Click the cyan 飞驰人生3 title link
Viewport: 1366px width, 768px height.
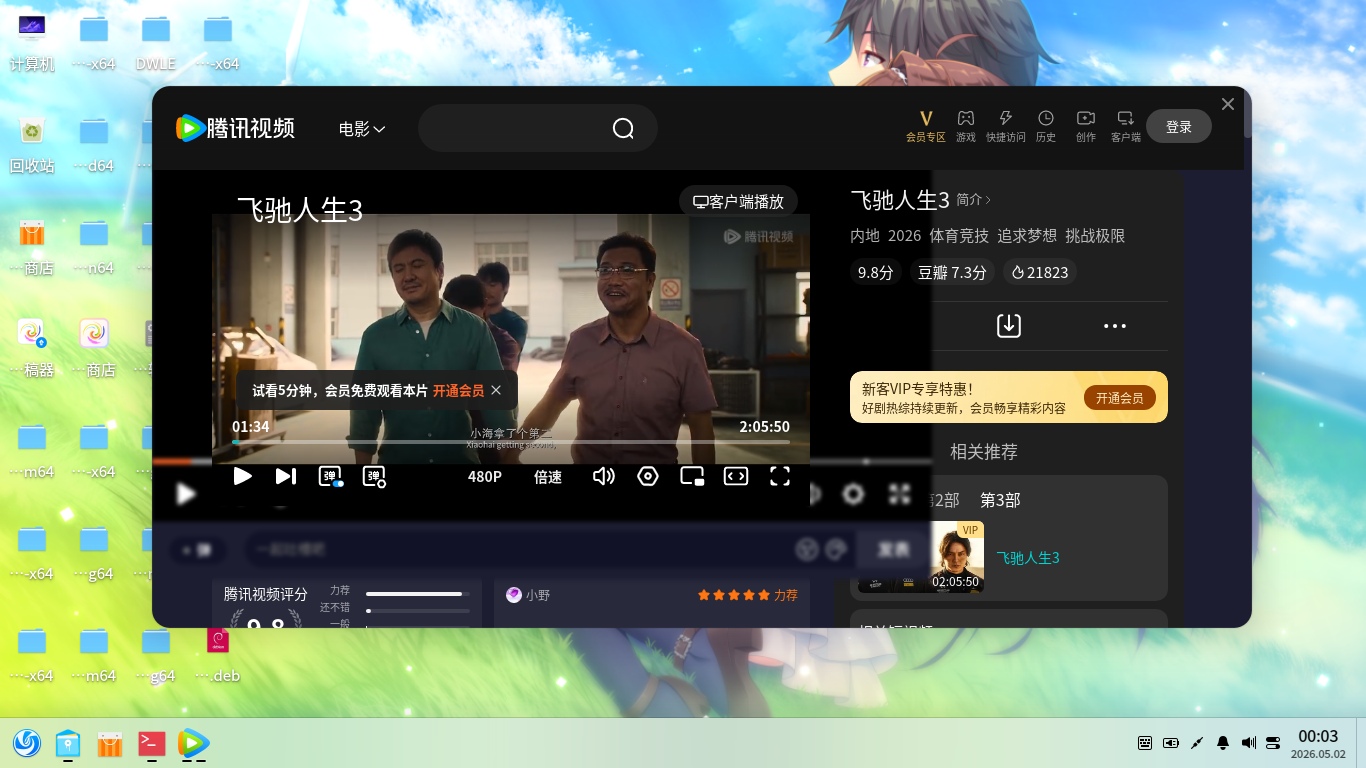[1028, 558]
